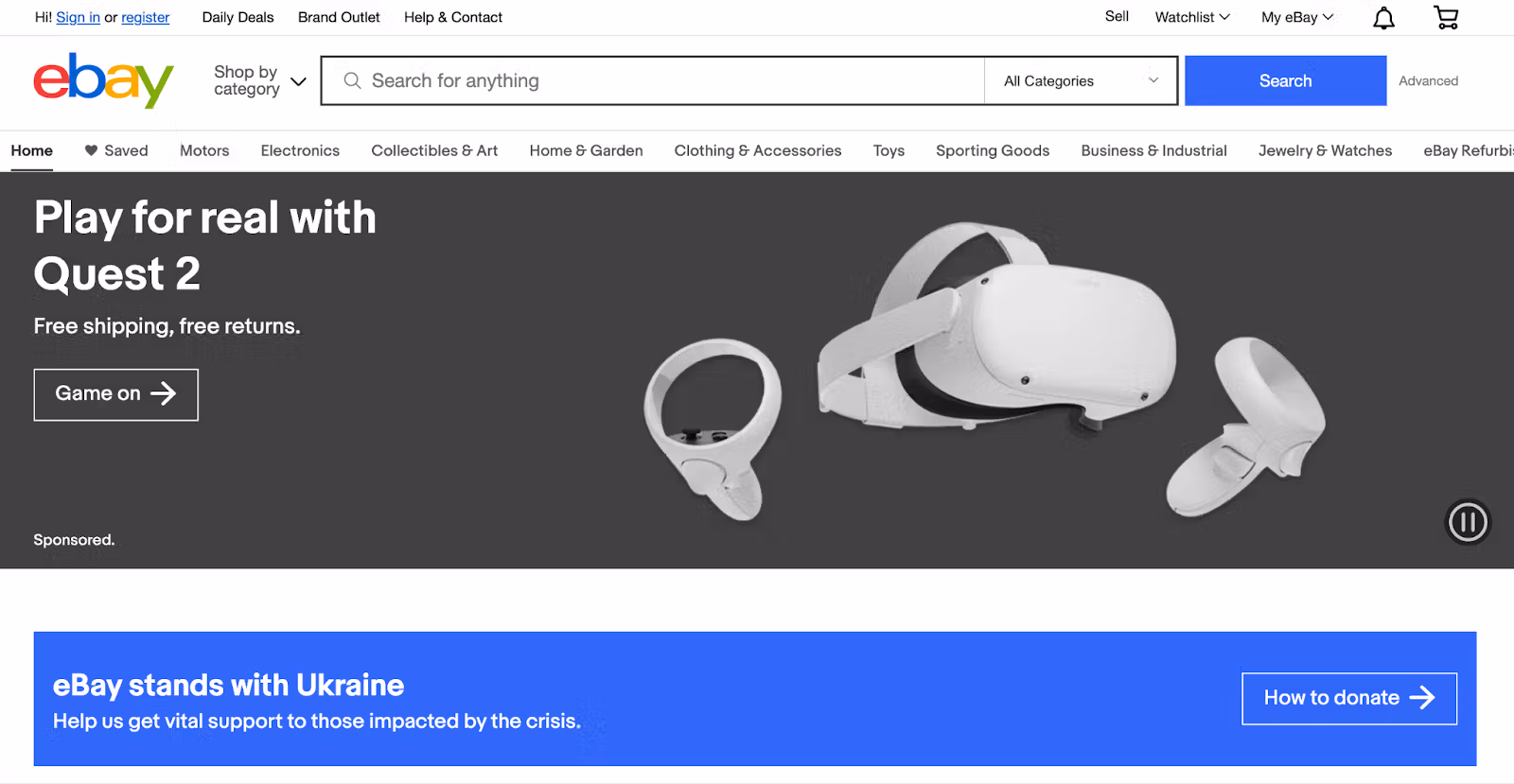Screen dimensions: 1514x784
Task: Open the All Categories dropdown
Action: 1081,80
